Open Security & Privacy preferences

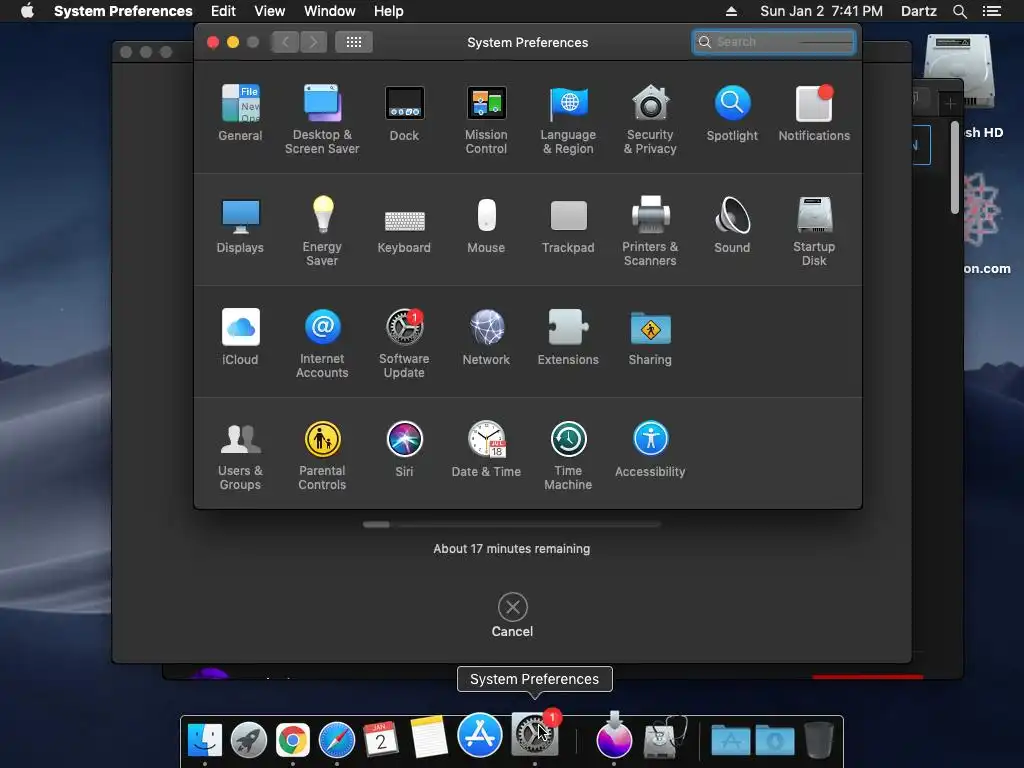[650, 119]
